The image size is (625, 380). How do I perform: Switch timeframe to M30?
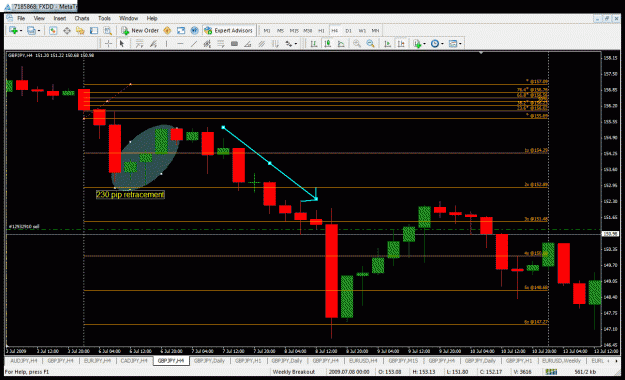tap(307, 31)
